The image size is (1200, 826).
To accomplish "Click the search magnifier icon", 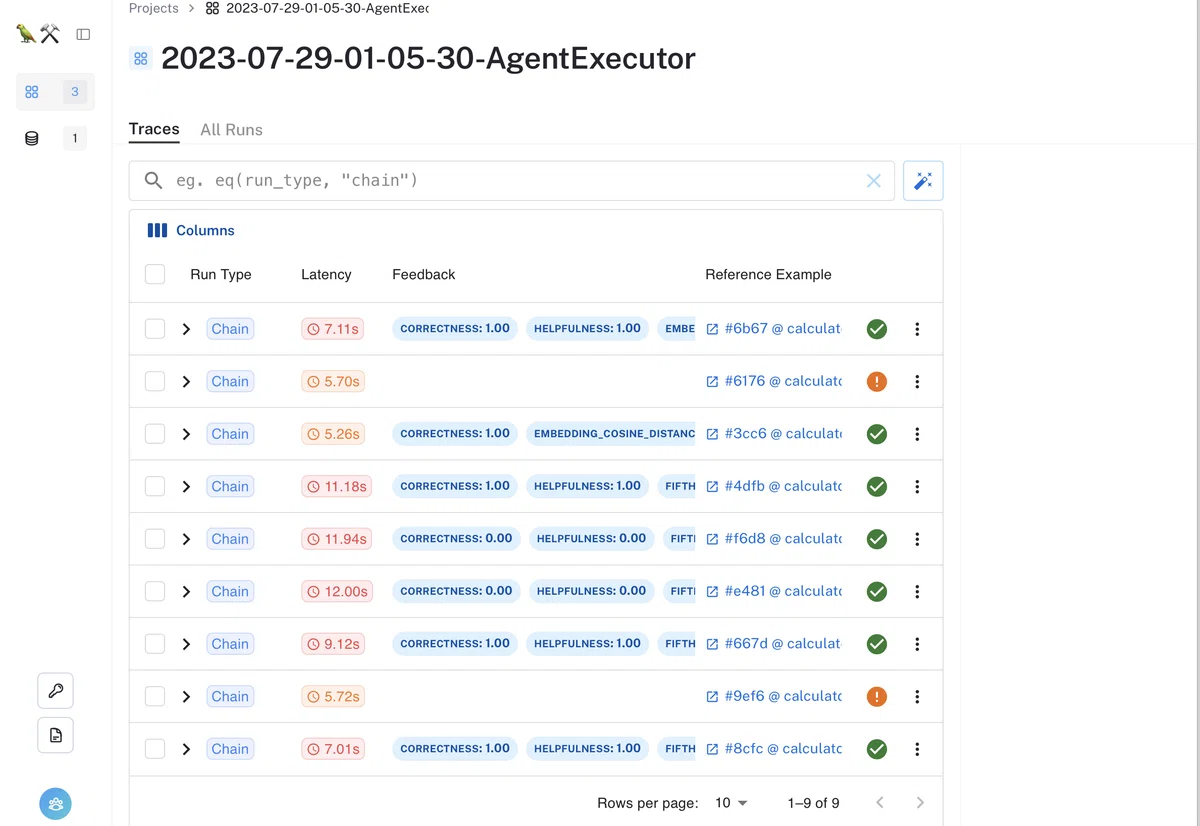I will (x=153, y=181).
